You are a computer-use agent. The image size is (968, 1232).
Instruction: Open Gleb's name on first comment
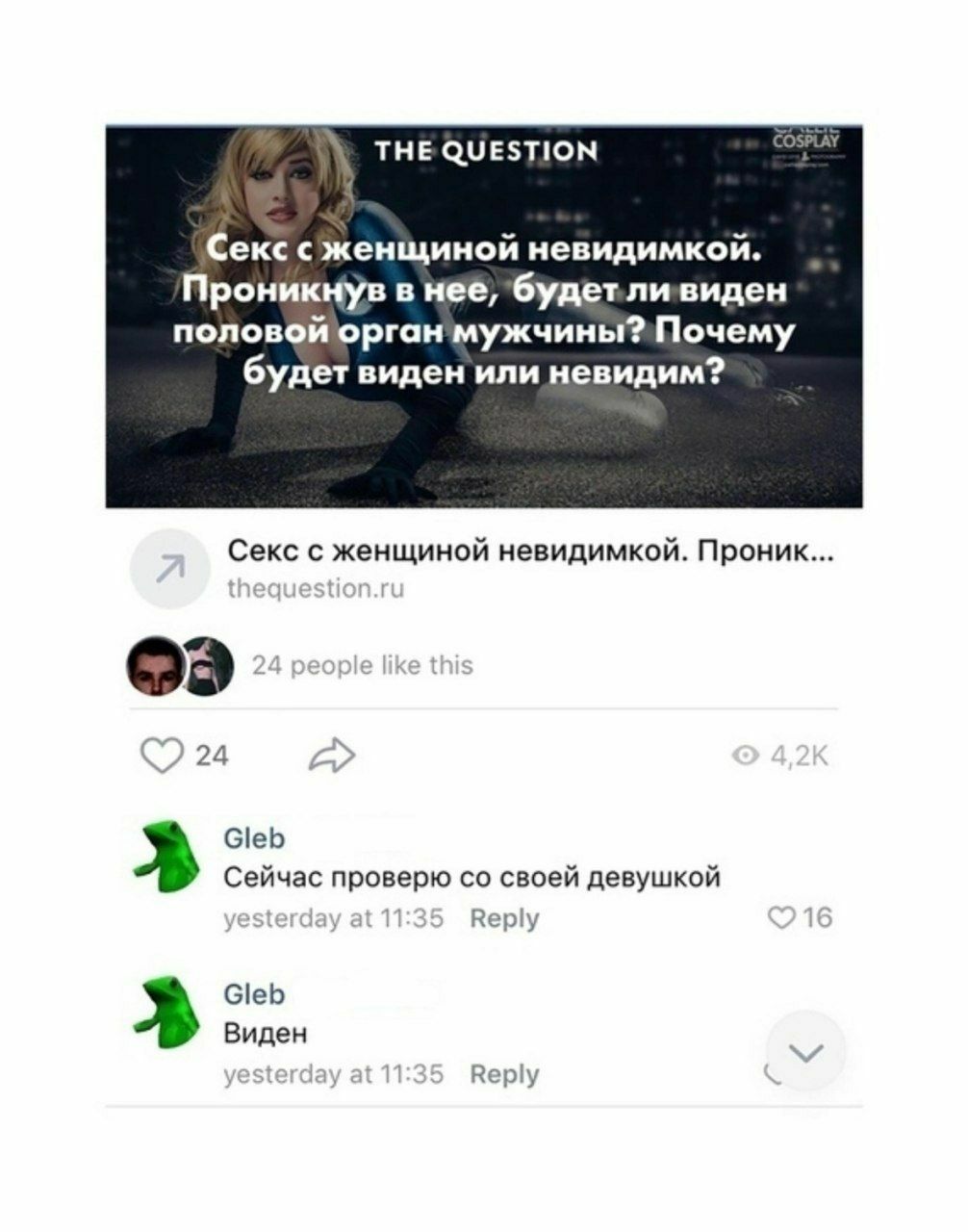[254, 839]
